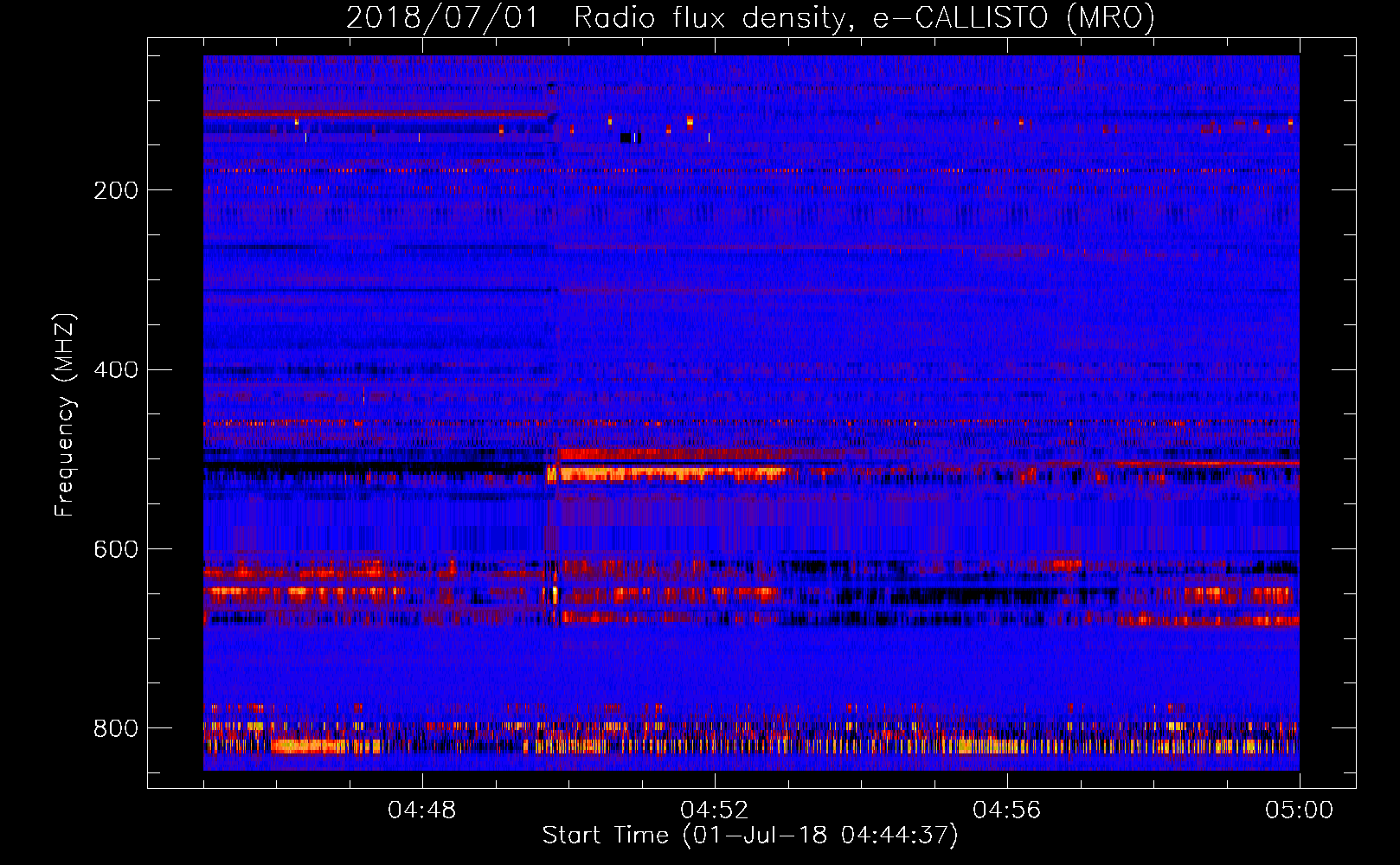Click the 200 frequency tick label

click(116, 190)
